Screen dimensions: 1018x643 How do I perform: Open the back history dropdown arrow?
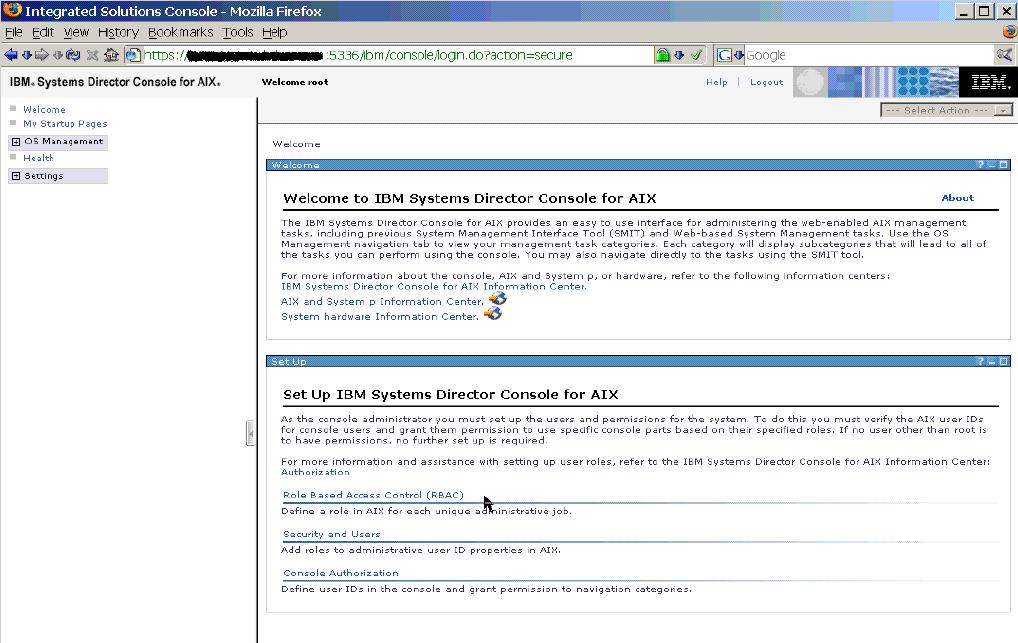pos(27,55)
